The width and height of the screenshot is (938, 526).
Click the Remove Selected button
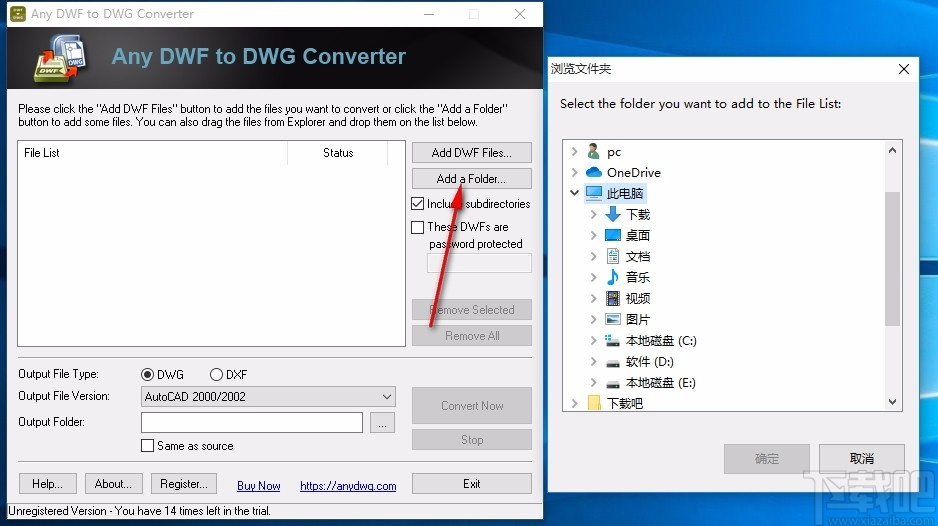click(471, 310)
